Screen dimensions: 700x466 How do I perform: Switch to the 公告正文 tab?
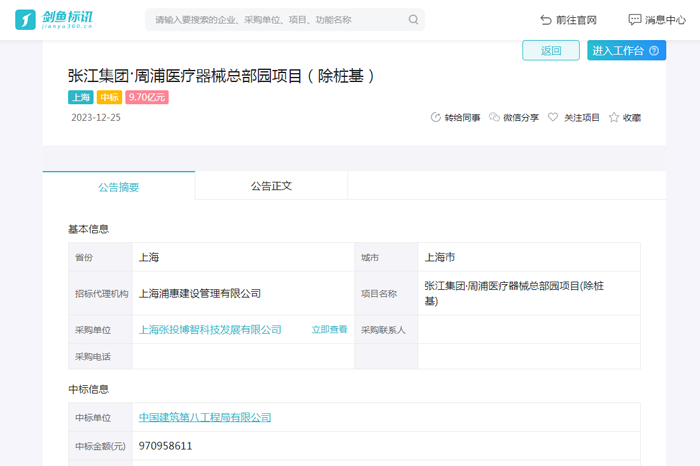pos(271,186)
